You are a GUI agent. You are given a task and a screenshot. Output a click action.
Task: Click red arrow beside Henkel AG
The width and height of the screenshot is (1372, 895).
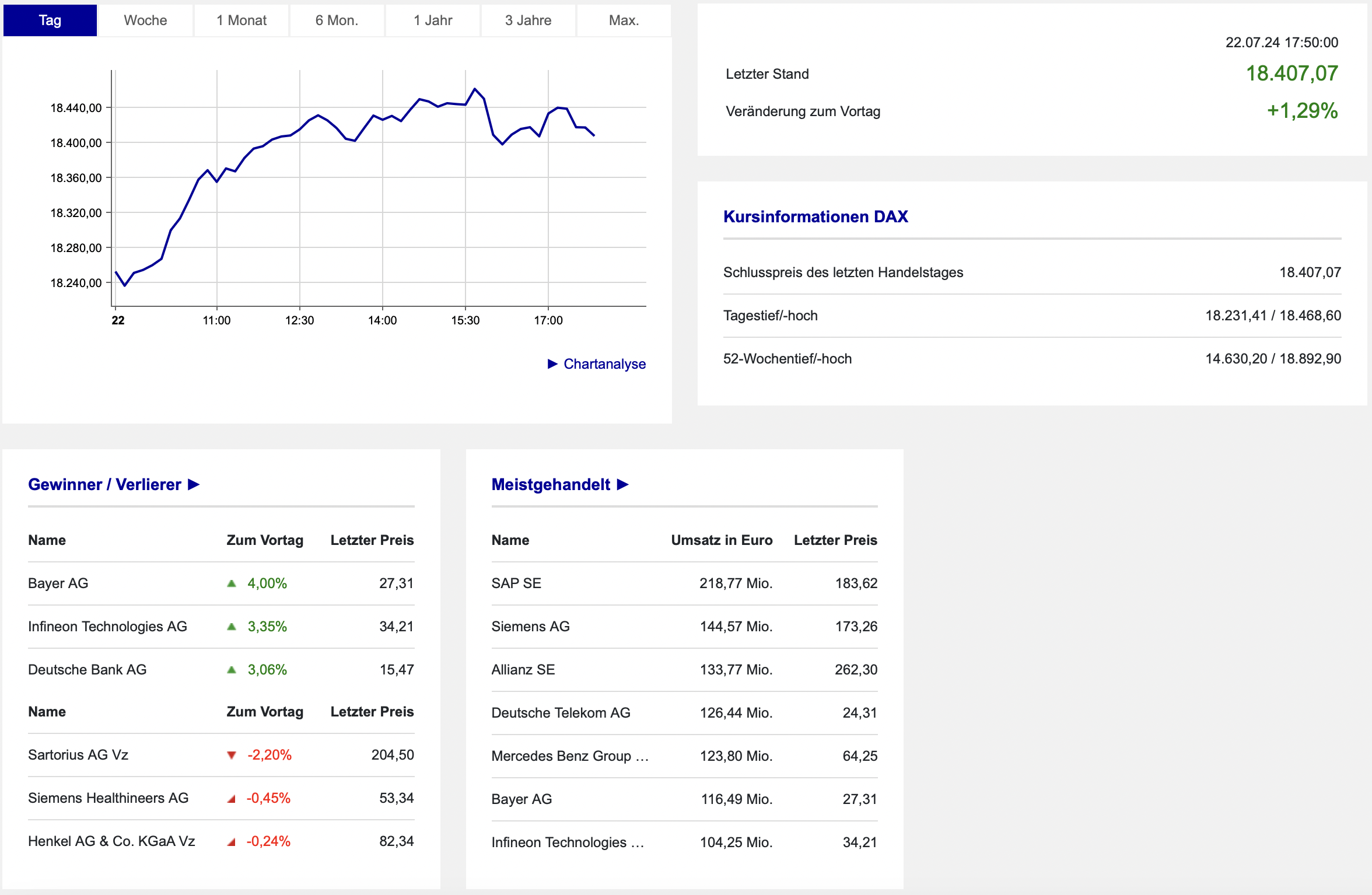click(232, 842)
